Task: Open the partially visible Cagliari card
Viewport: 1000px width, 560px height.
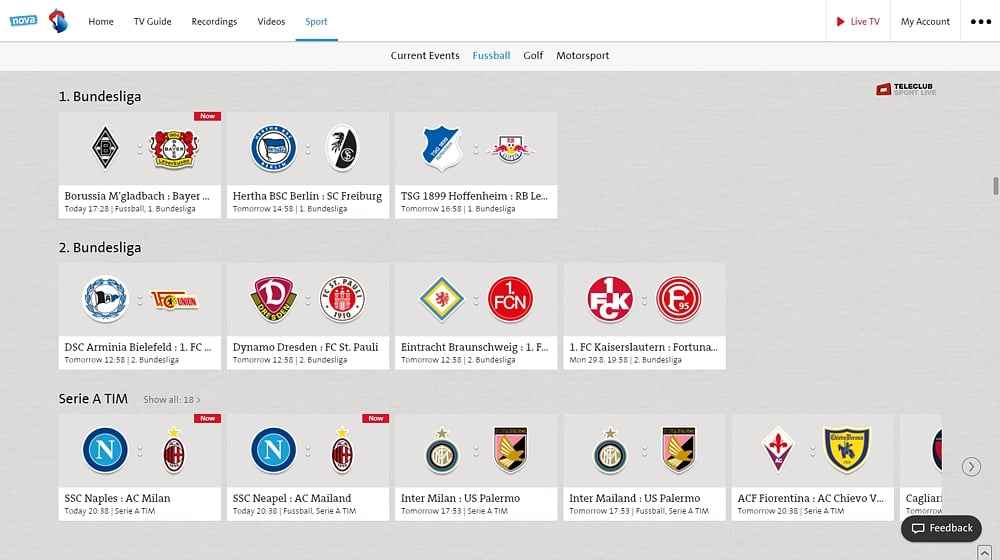Action: (x=920, y=468)
